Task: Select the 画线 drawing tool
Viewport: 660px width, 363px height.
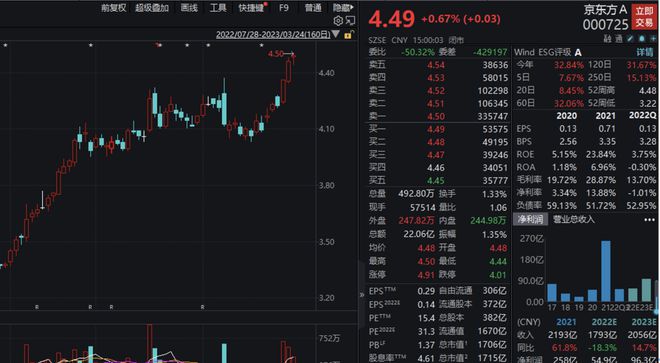Action: (189, 8)
